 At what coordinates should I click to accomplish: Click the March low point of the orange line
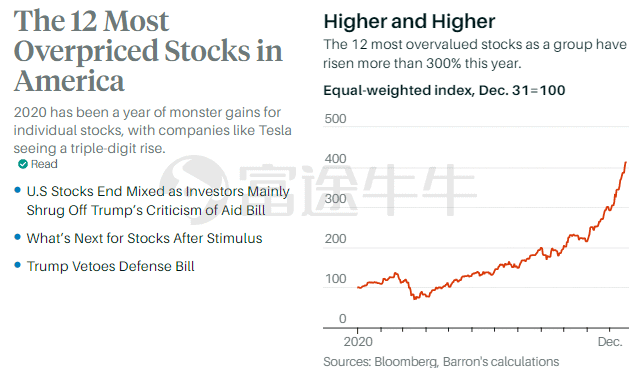[x=415, y=299]
